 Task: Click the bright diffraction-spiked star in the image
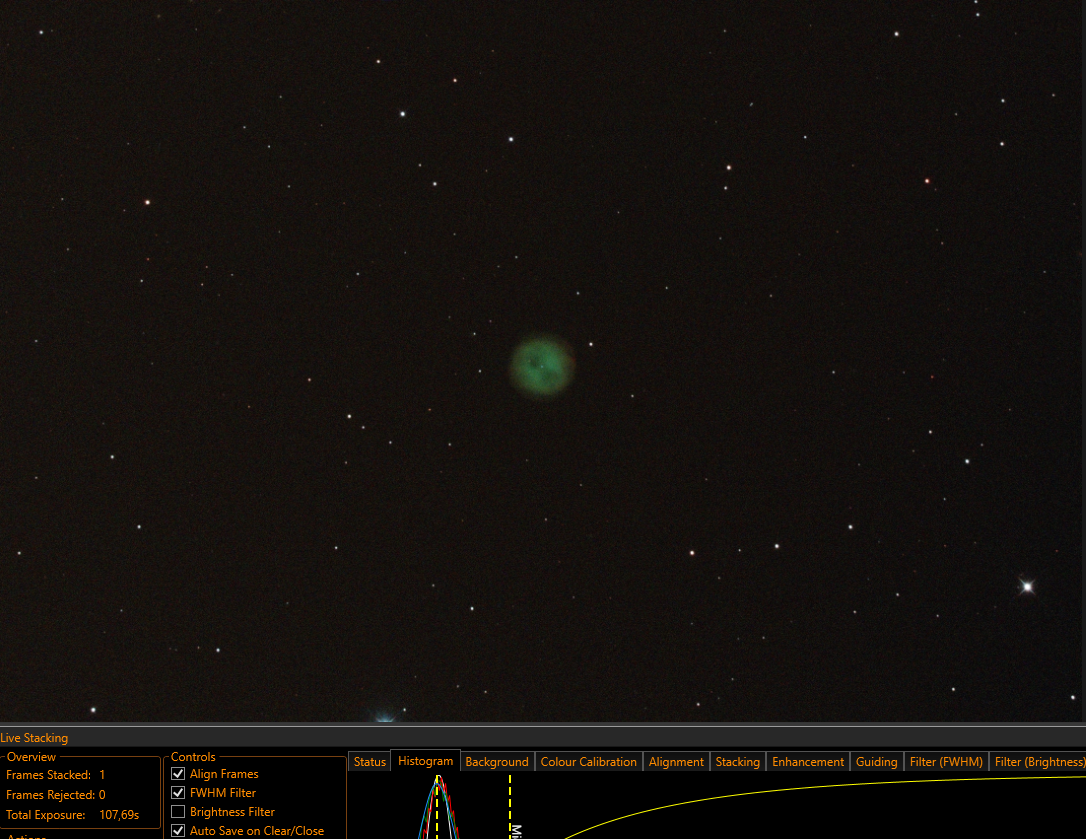pyautogui.click(x=1027, y=587)
